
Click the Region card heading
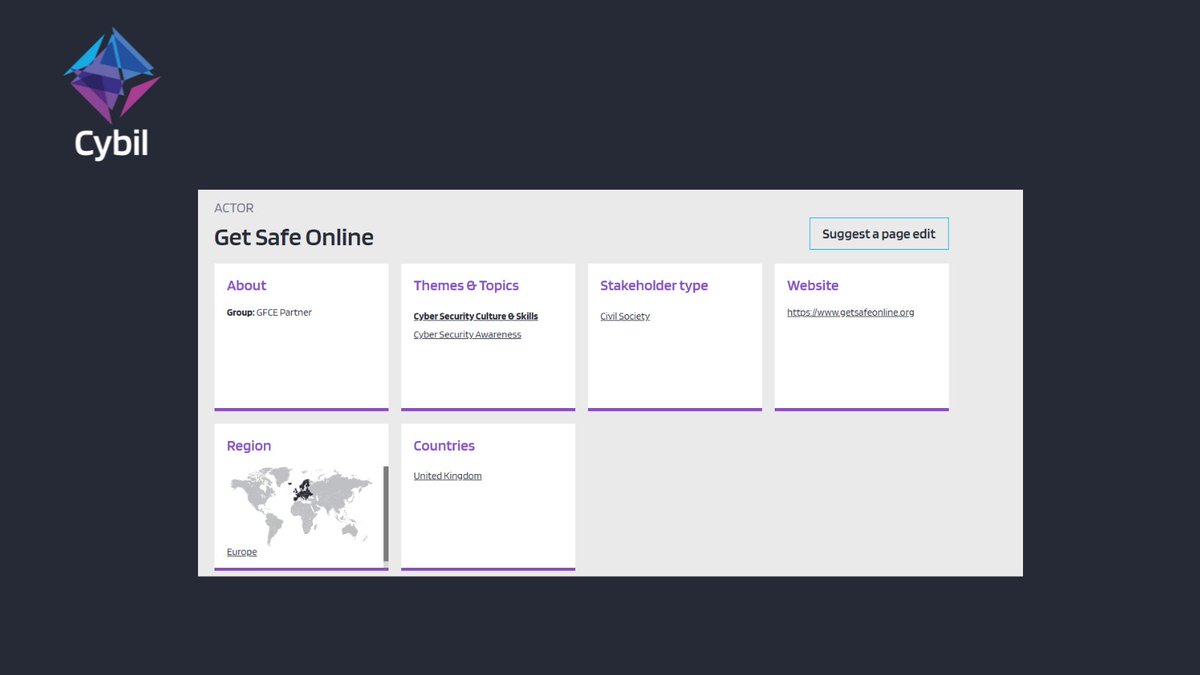[x=248, y=445]
